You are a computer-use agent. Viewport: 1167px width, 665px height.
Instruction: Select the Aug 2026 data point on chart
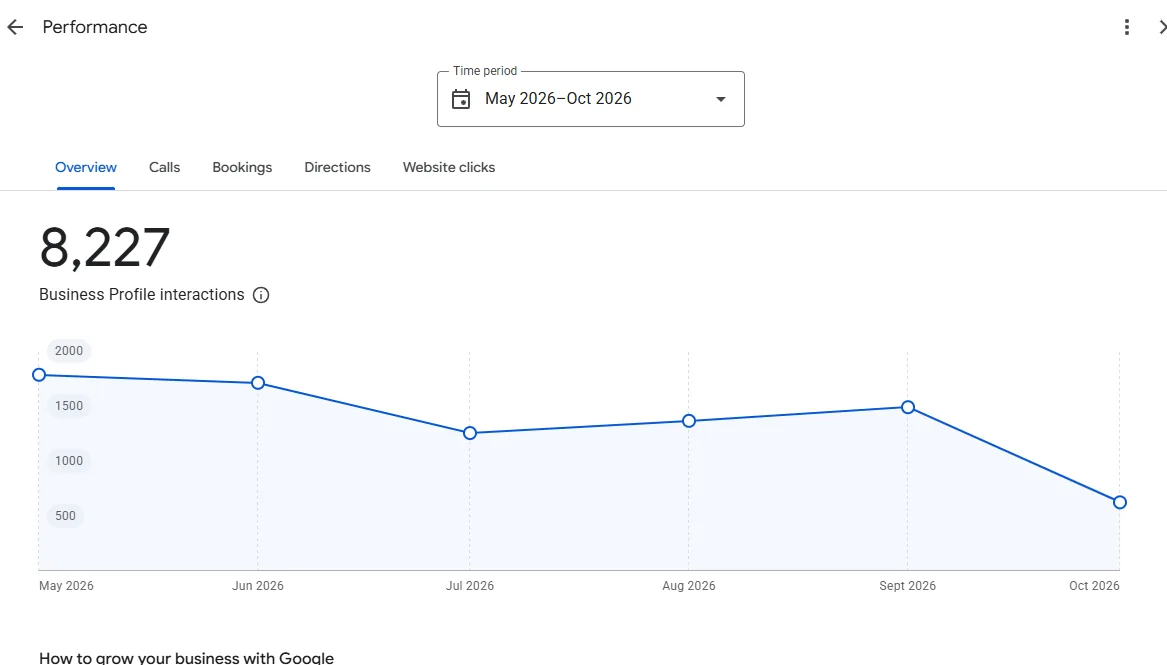(688, 421)
